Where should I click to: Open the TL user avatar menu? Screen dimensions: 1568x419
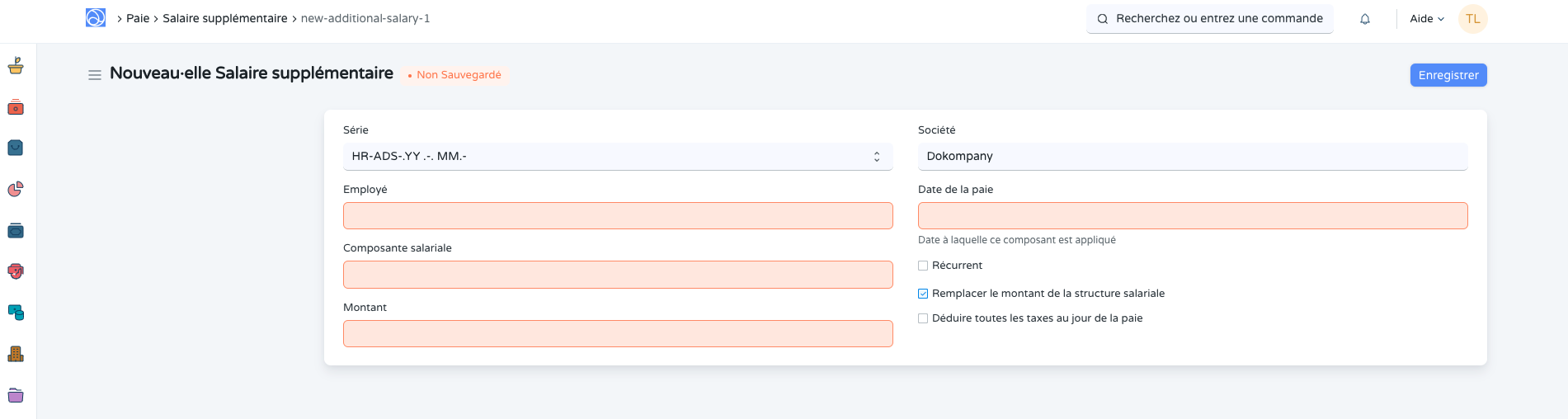point(1472,19)
